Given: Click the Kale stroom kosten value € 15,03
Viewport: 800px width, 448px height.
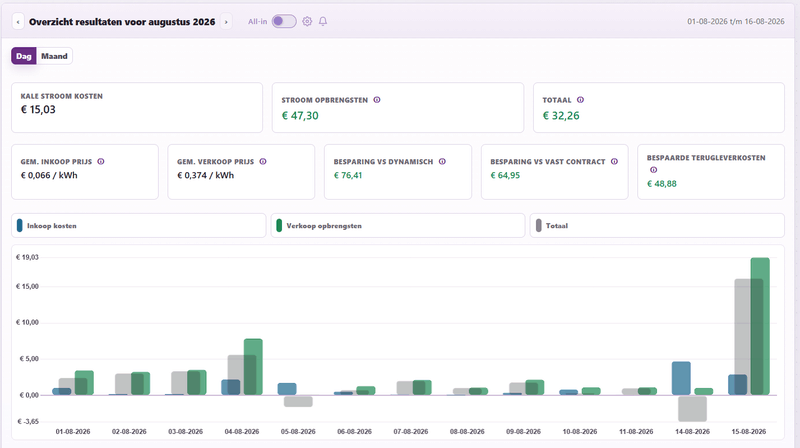Looking at the screenshot, I should [38, 109].
